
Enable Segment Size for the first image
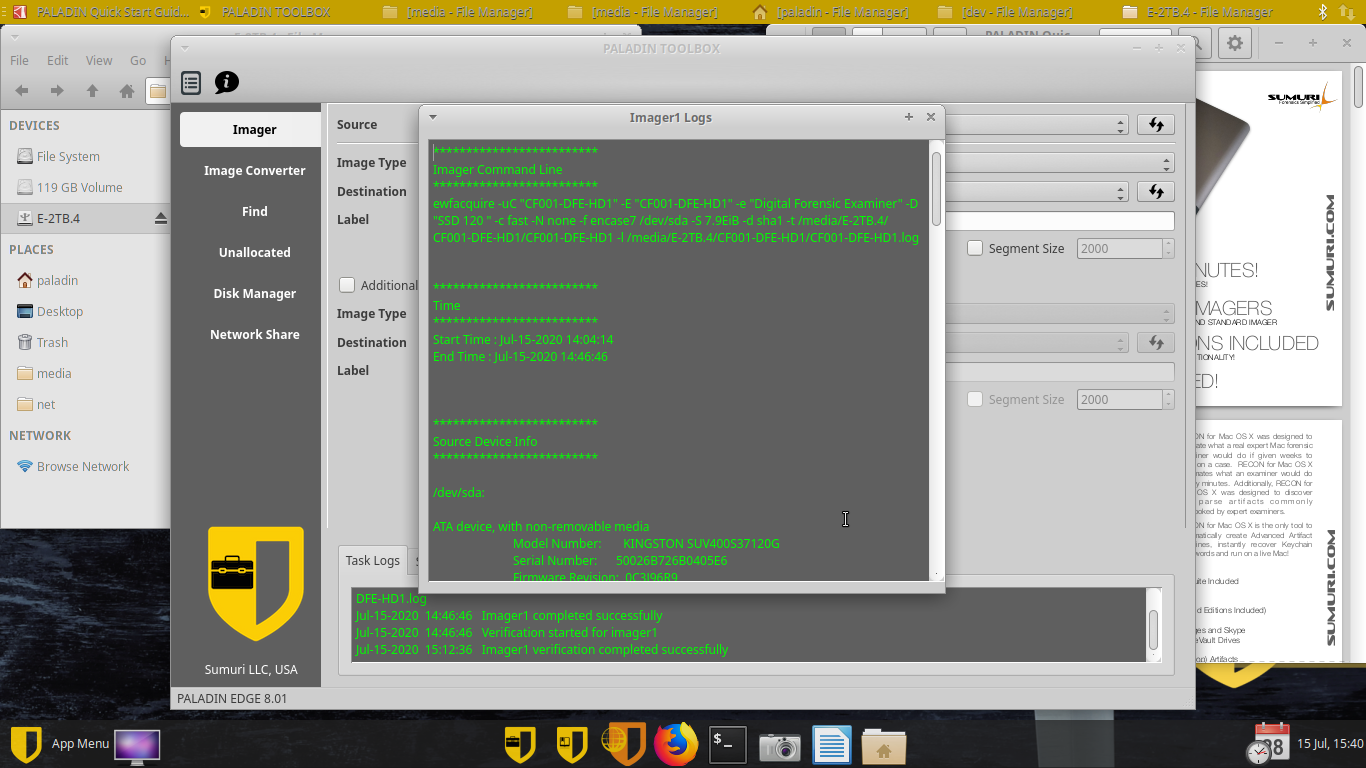click(975, 248)
